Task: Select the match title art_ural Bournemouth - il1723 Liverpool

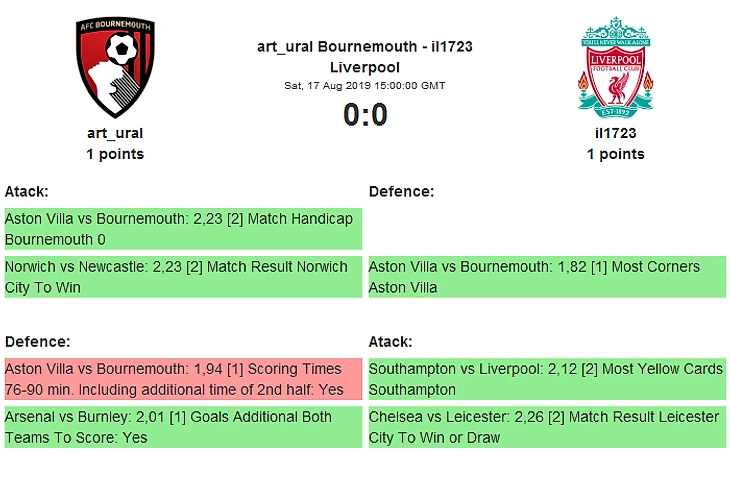Action: (365, 57)
